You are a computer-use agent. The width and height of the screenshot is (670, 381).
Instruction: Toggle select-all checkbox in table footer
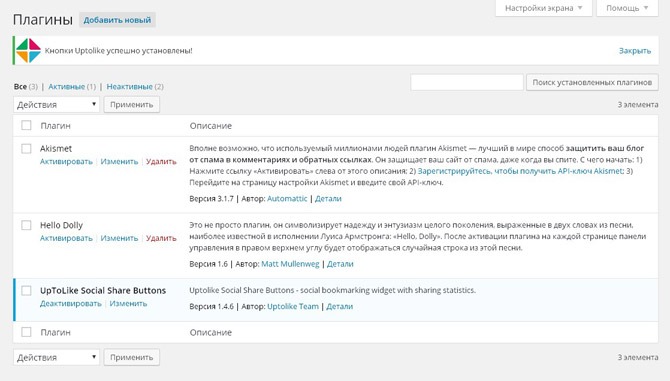[x=26, y=332]
